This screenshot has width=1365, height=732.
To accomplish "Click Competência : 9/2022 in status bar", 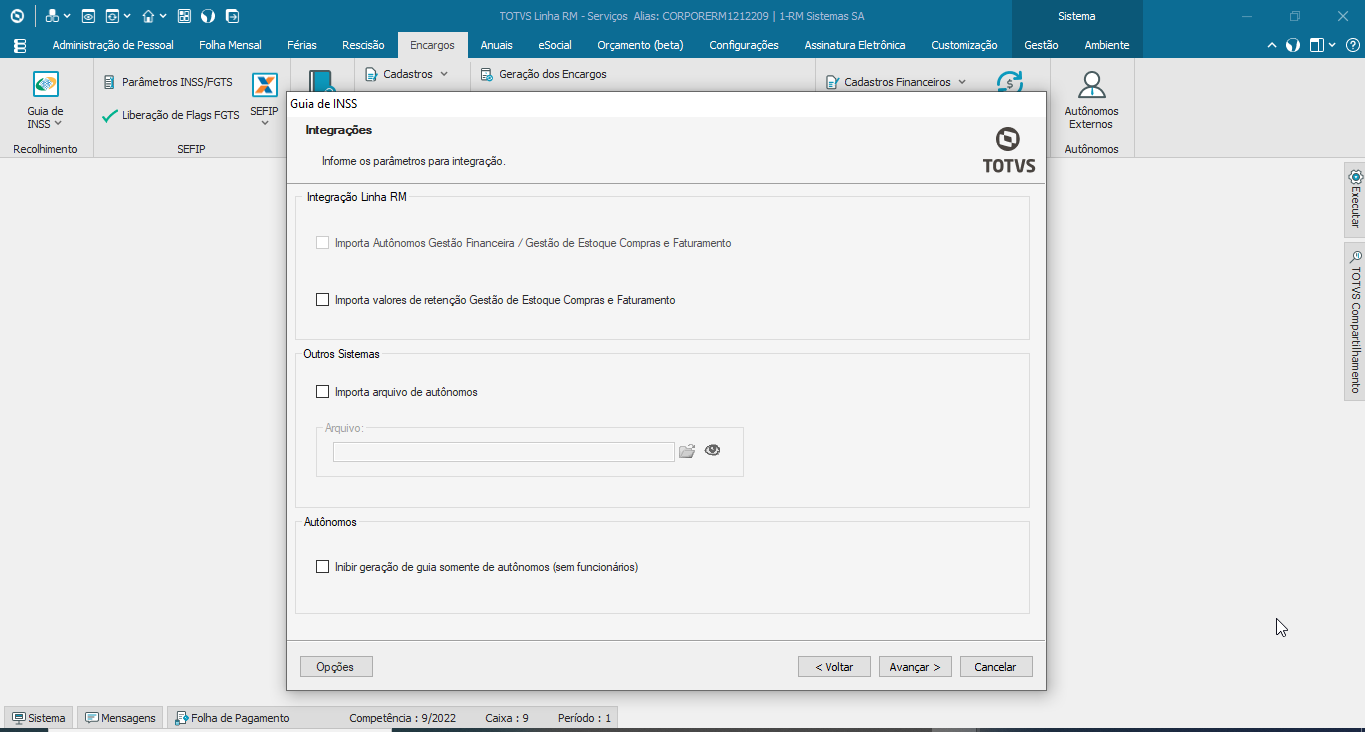I will pos(403,718).
